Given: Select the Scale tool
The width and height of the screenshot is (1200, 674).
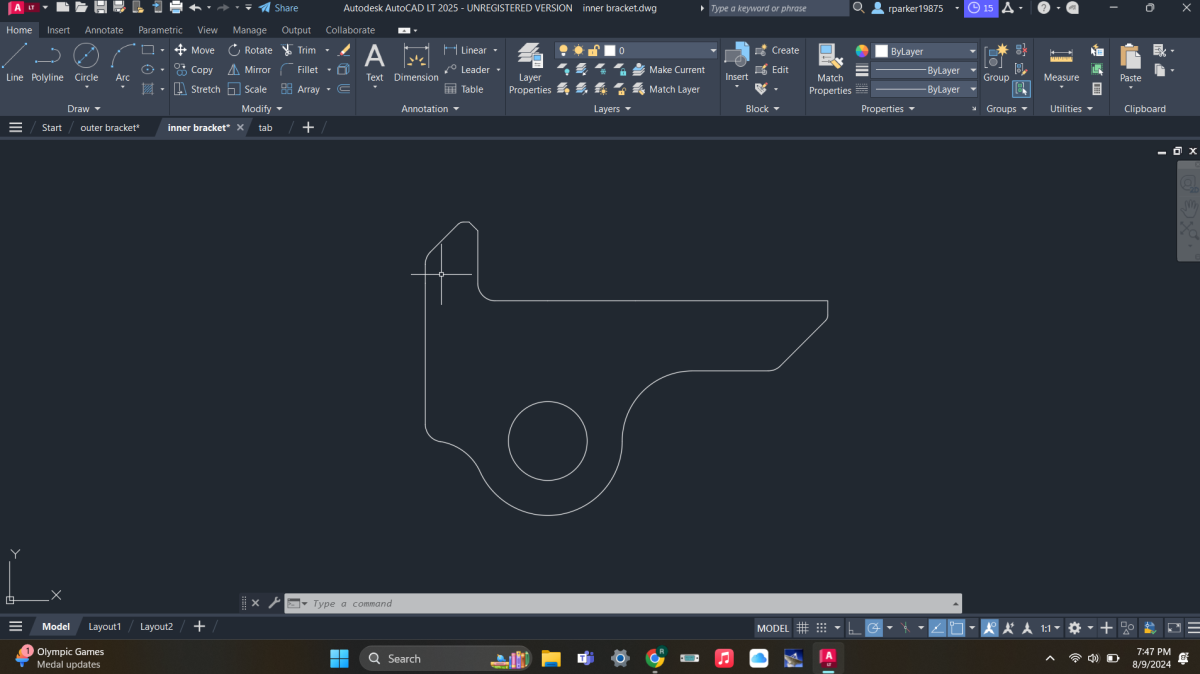Looking at the screenshot, I should [x=247, y=89].
